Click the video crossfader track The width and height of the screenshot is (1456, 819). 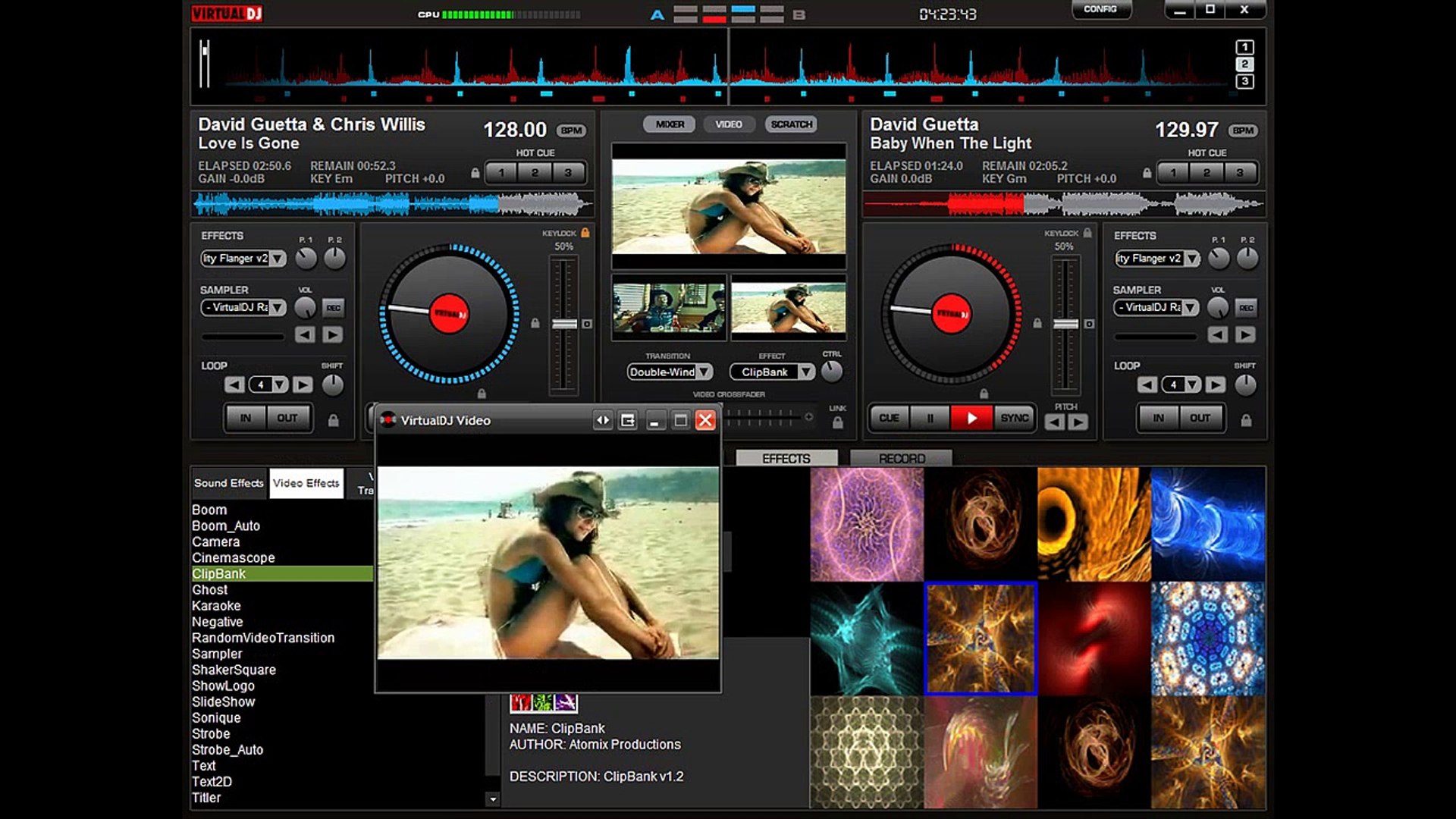pyautogui.click(x=763, y=416)
